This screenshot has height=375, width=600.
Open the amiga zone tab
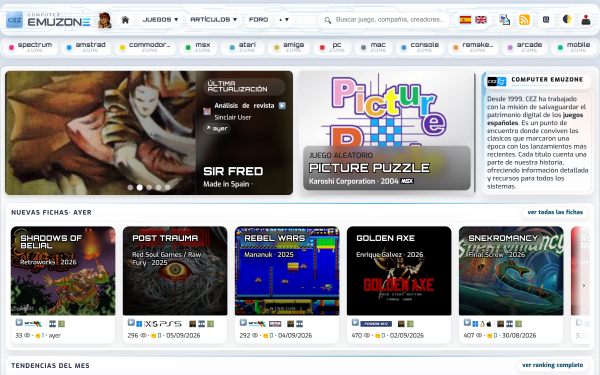pos(289,47)
